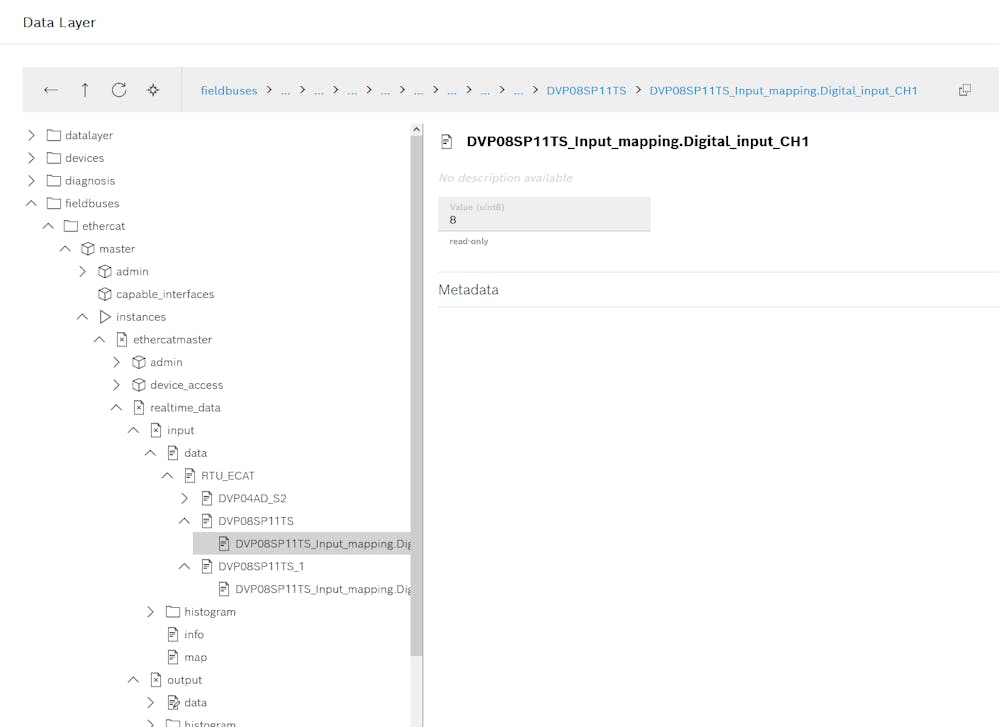Click the Value (uint8) field
This screenshot has height=727, width=999.
tap(544, 214)
